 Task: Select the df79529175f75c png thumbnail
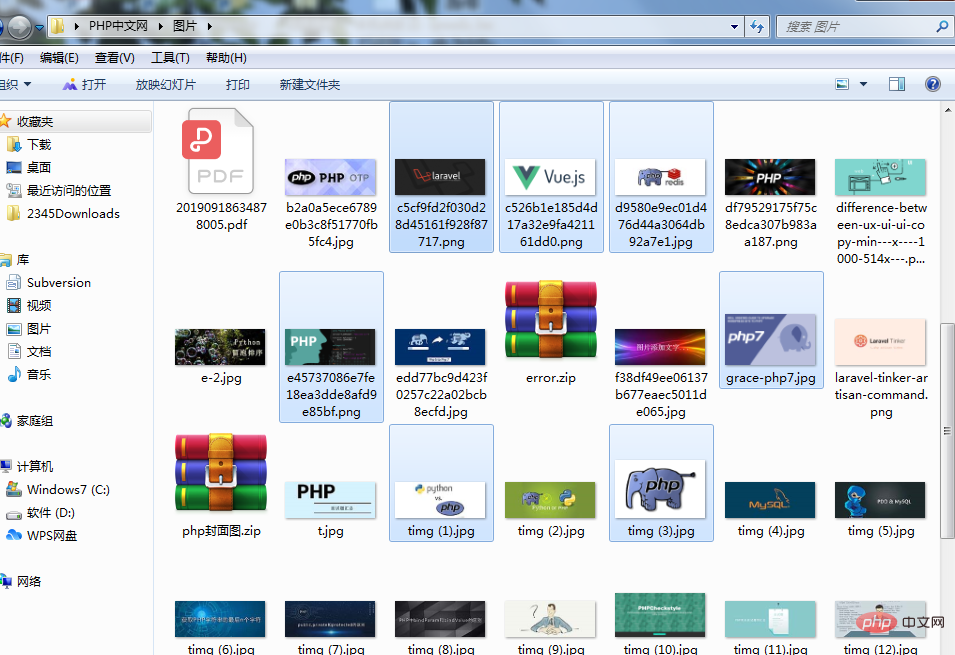[x=770, y=177]
